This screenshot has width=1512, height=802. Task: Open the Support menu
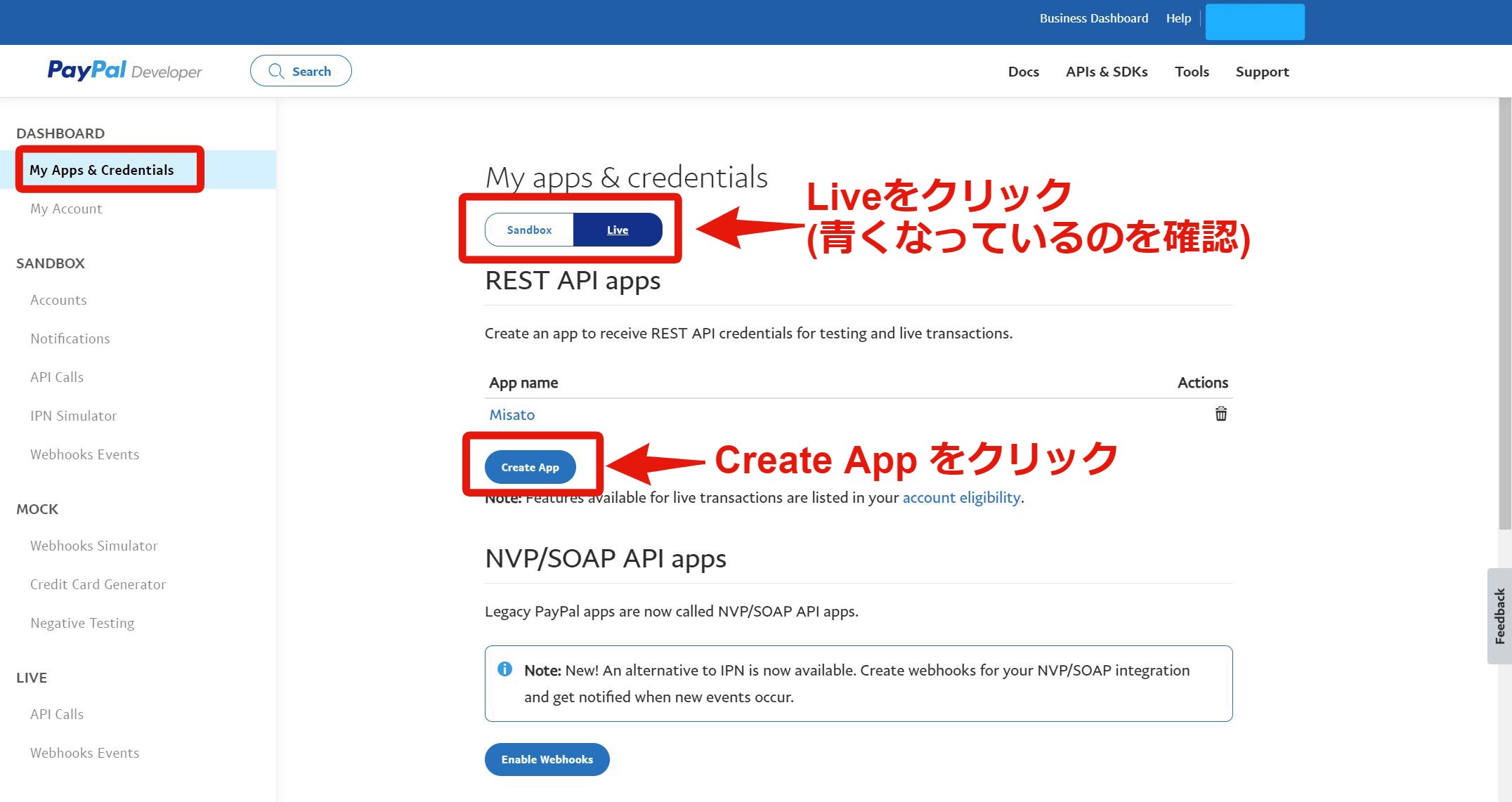pyautogui.click(x=1263, y=72)
